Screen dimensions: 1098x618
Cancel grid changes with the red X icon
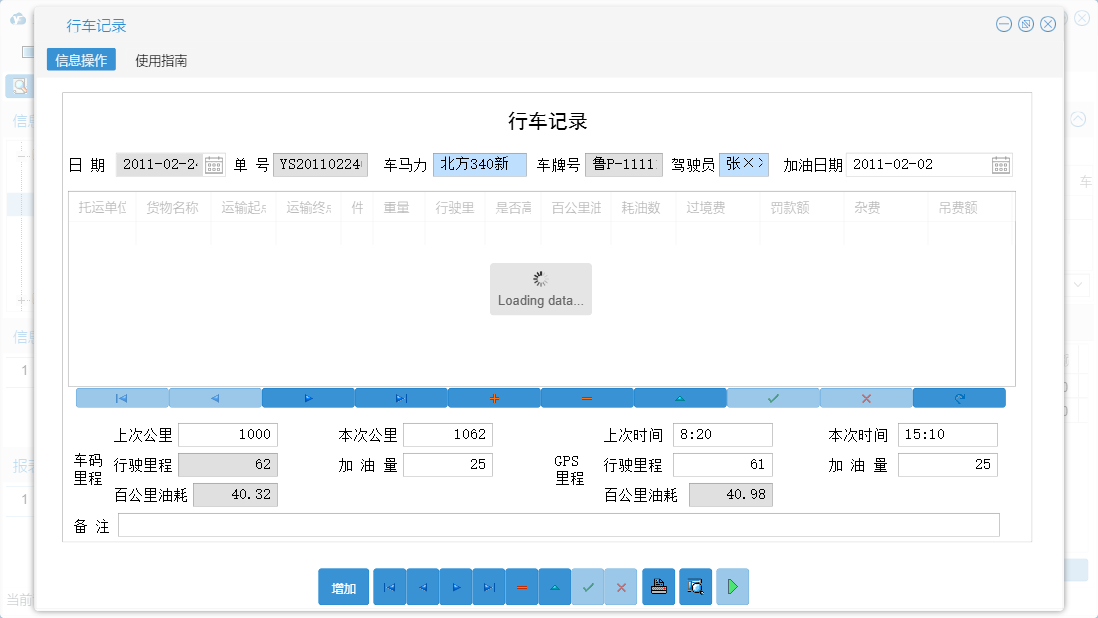coord(866,397)
